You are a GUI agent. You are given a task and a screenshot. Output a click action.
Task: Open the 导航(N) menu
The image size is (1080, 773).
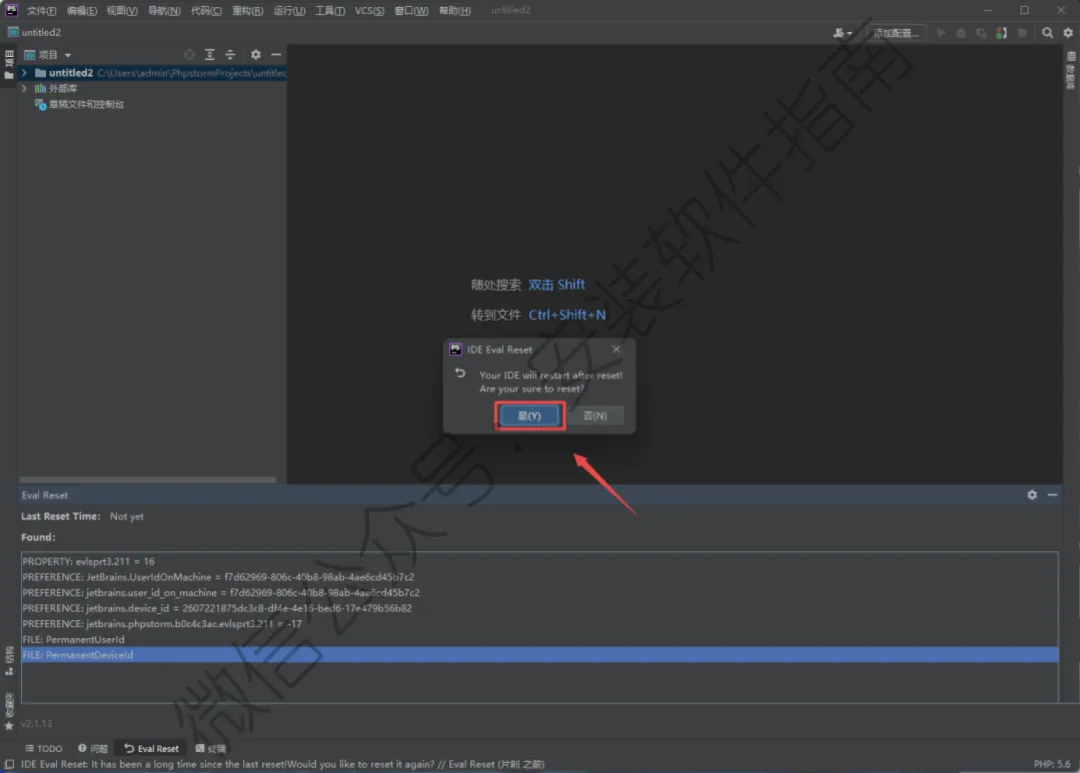point(164,10)
